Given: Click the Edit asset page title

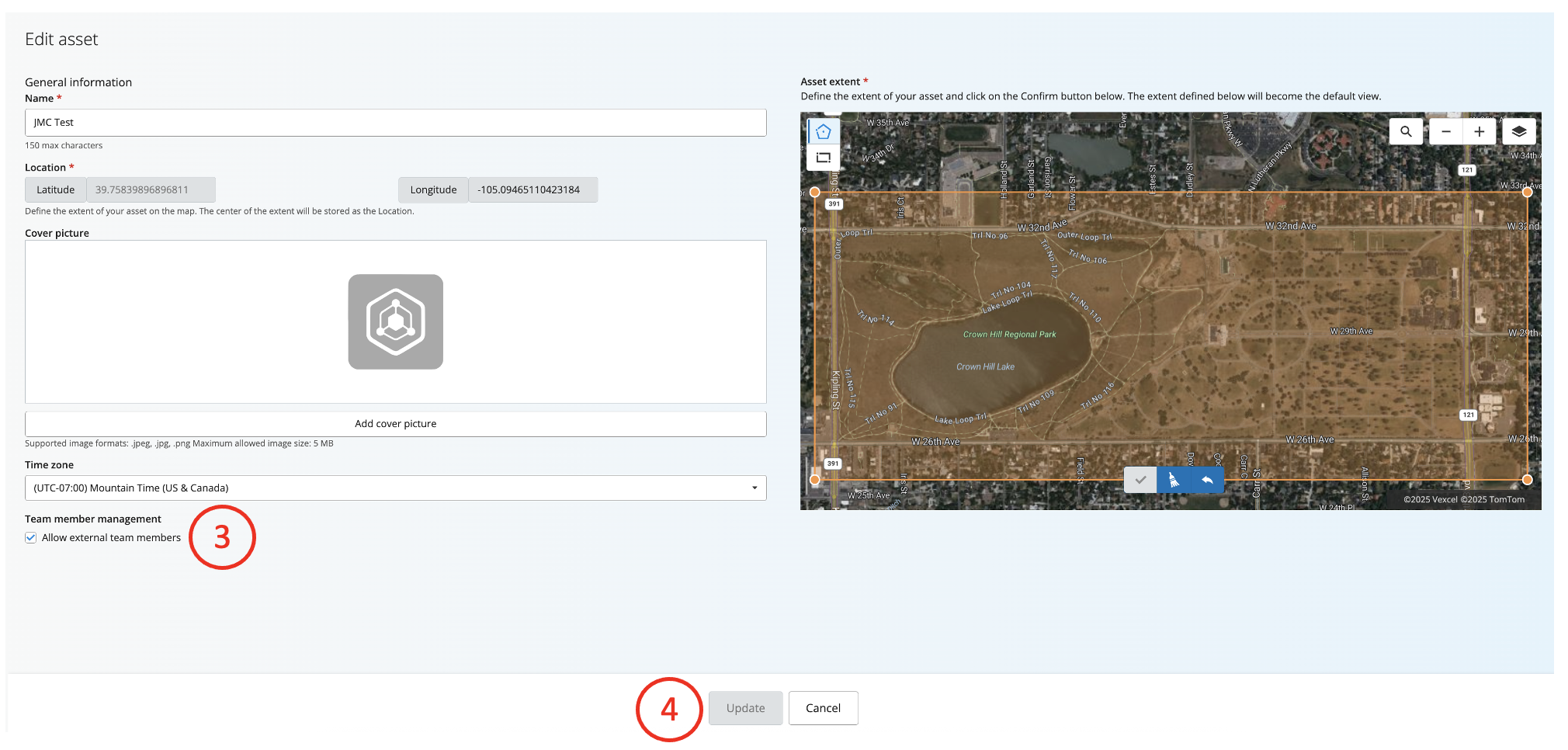Looking at the screenshot, I should click(x=61, y=39).
